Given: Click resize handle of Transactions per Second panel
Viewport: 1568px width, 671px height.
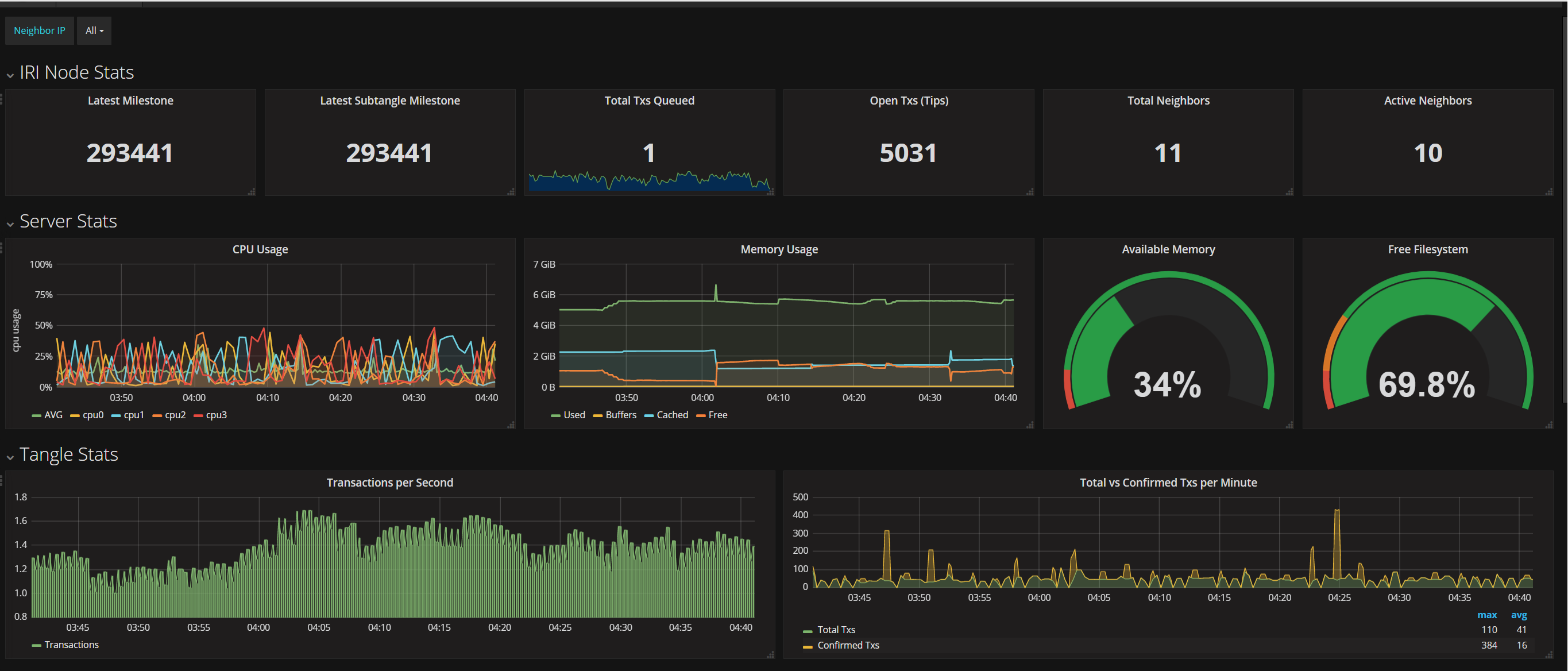Looking at the screenshot, I should click(x=770, y=654).
